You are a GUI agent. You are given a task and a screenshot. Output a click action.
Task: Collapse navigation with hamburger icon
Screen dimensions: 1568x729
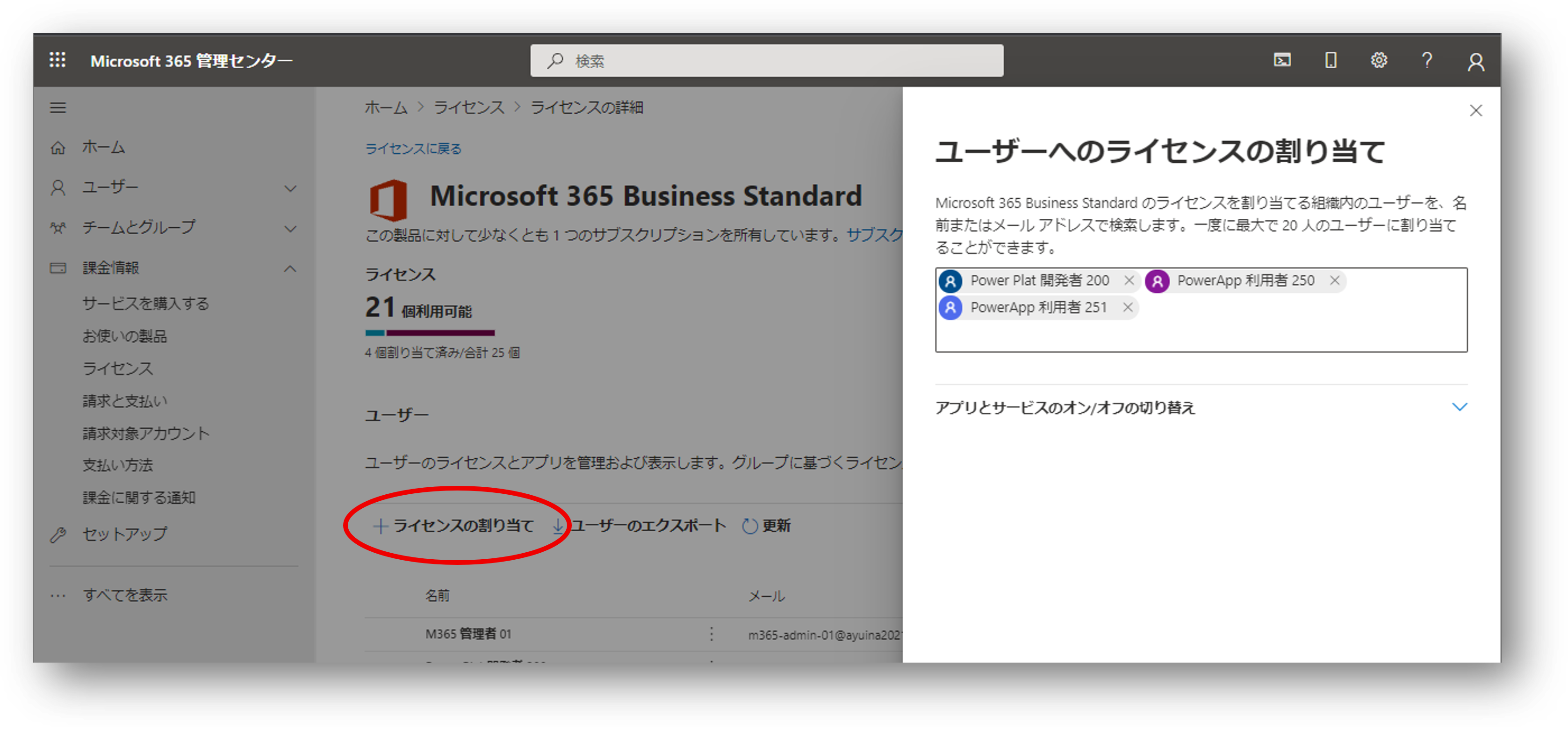pos(58,108)
